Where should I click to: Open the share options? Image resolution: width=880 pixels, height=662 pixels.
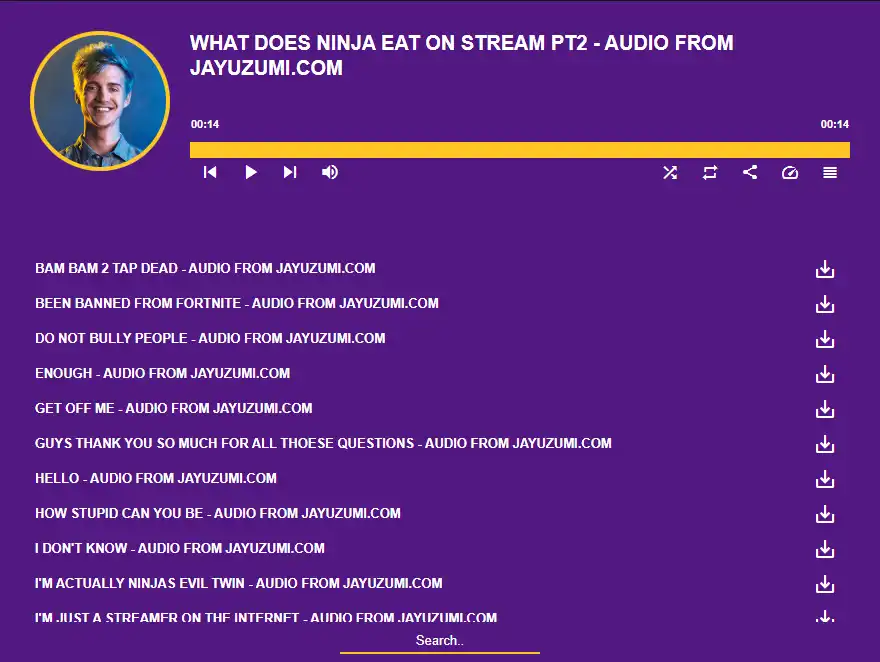[750, 172]
